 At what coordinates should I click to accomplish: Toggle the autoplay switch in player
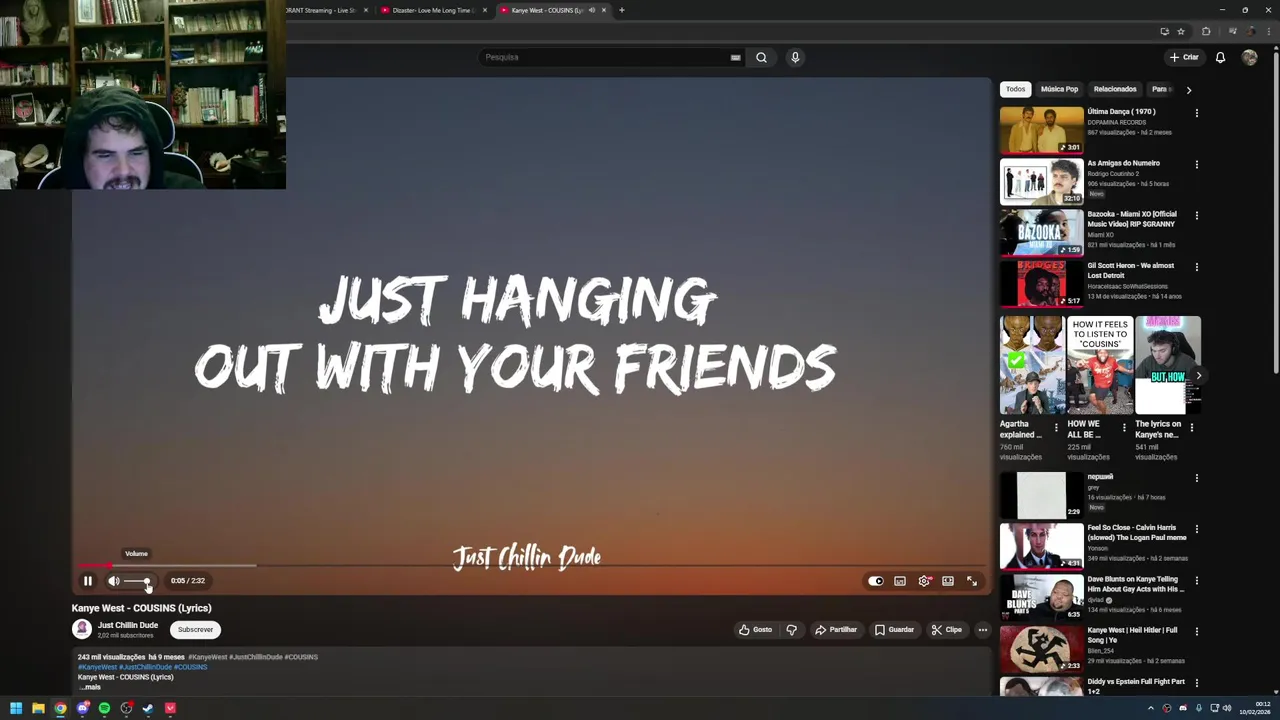click(875, 581)
